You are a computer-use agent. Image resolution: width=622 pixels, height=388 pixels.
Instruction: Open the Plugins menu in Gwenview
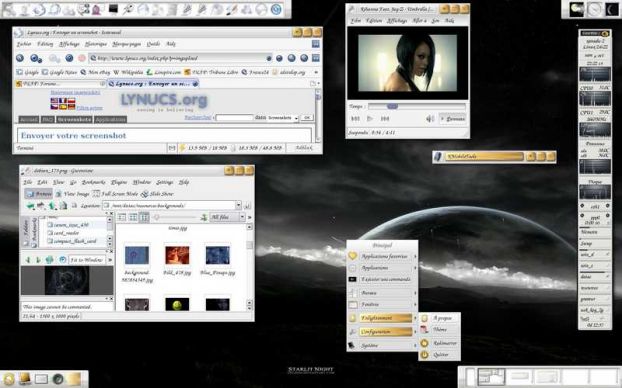click(x=119, y=182)
